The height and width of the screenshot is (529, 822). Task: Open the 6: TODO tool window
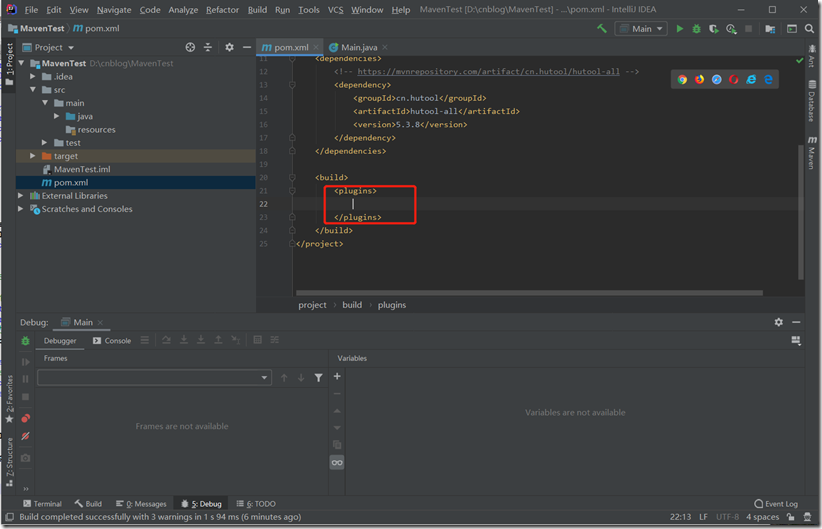click(x=256, y=504)
